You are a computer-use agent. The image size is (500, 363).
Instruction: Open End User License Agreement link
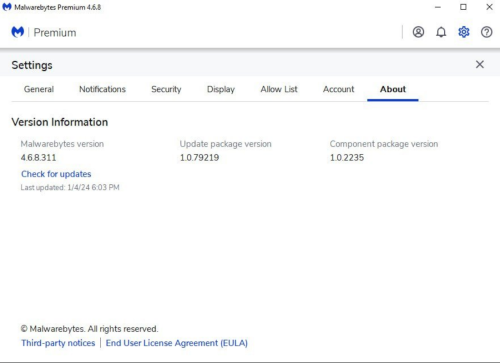tap(177, 343)
